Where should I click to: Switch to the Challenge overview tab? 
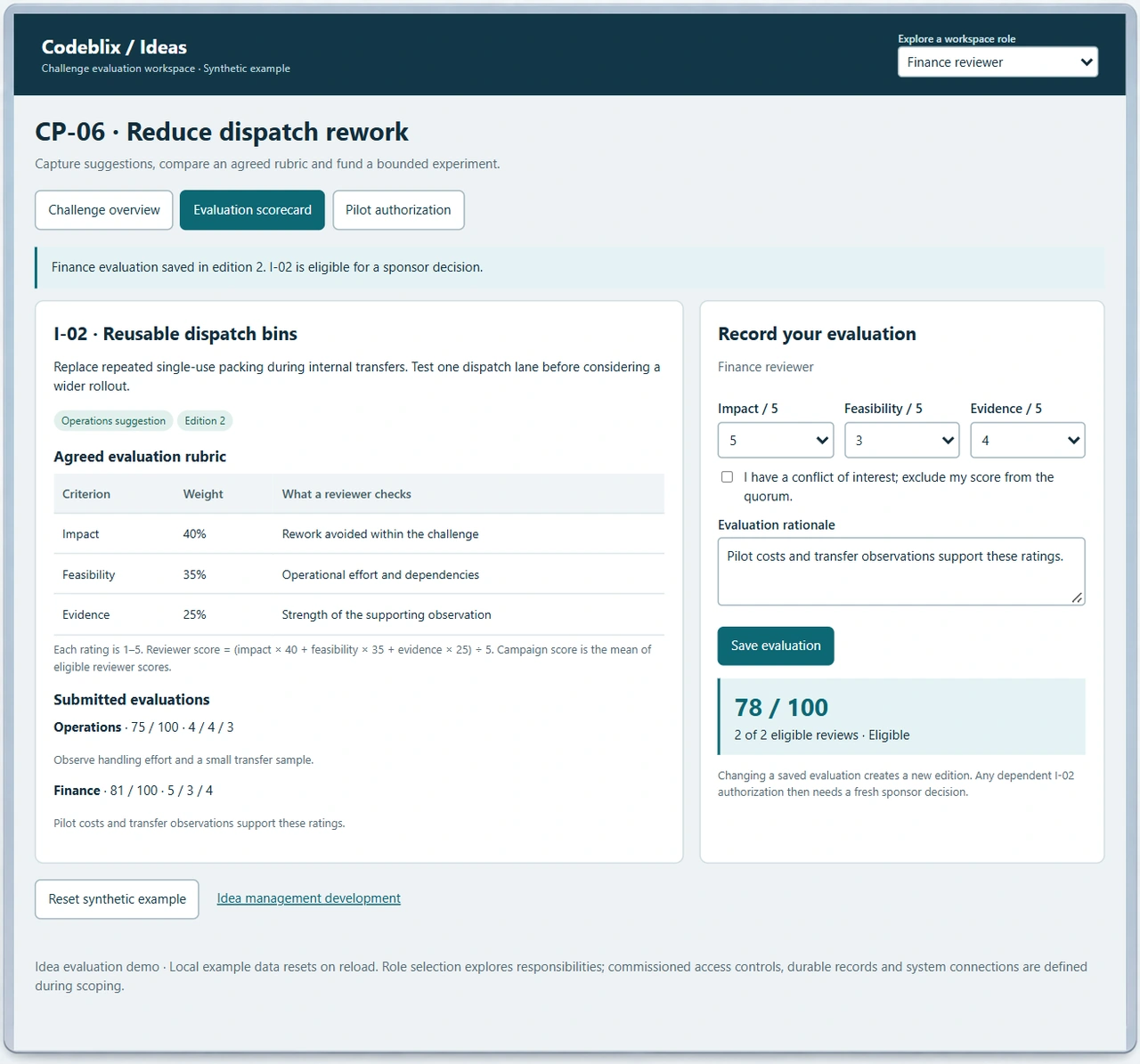[104, 210]
